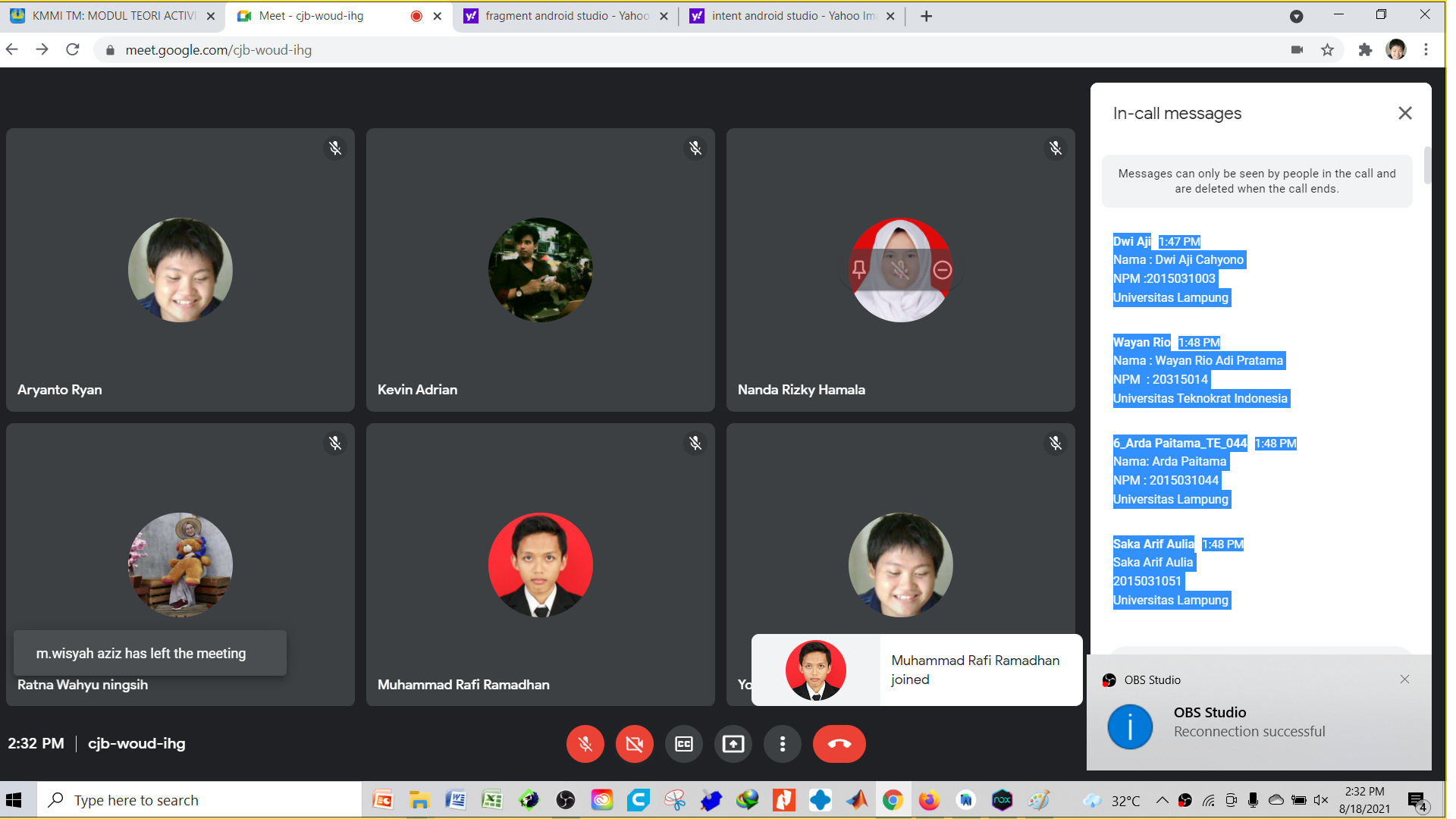Close the In-call messages panel

1405,113
